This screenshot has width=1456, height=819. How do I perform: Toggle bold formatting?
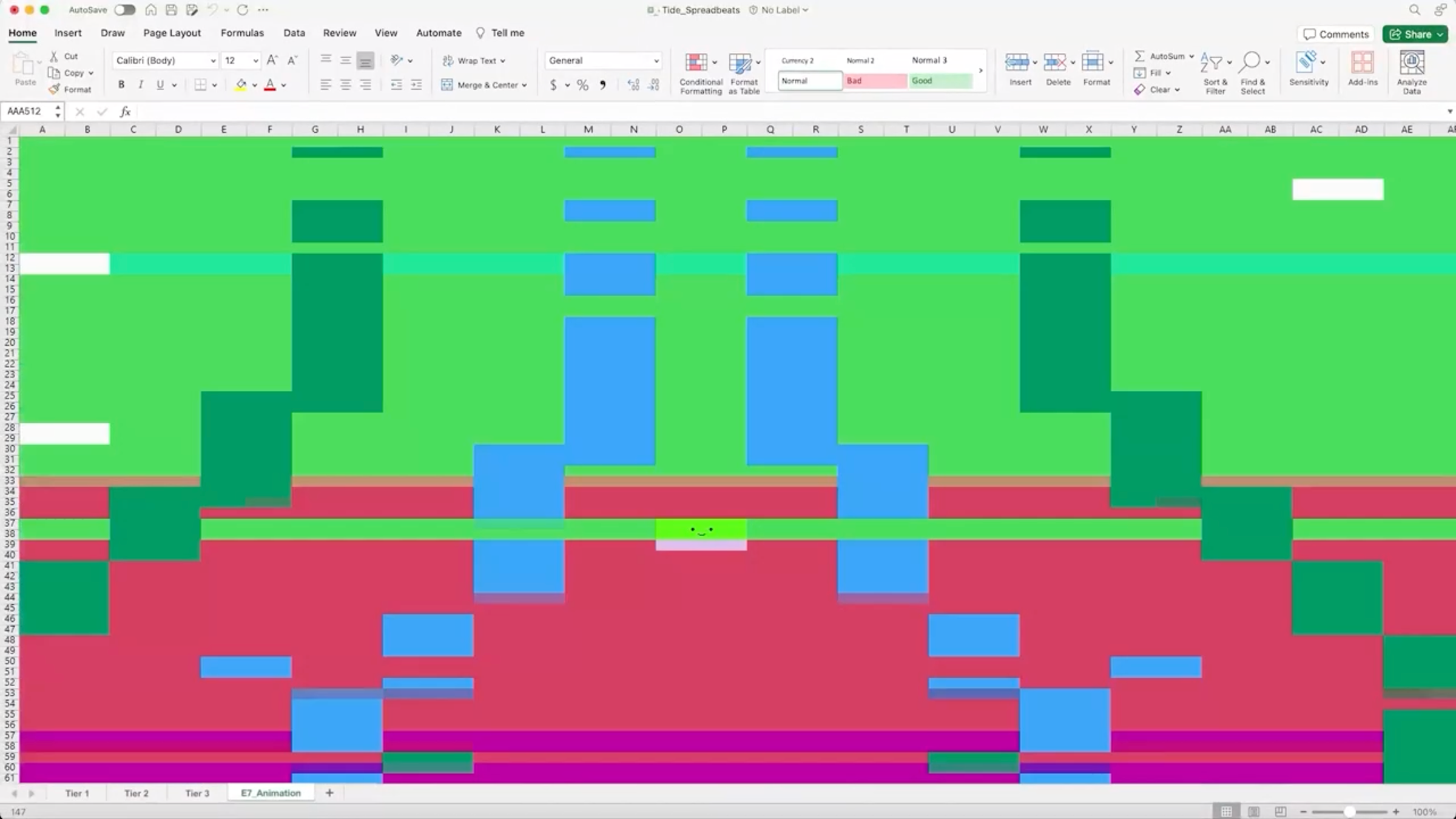pyautogui.click(x=121, y=85)
